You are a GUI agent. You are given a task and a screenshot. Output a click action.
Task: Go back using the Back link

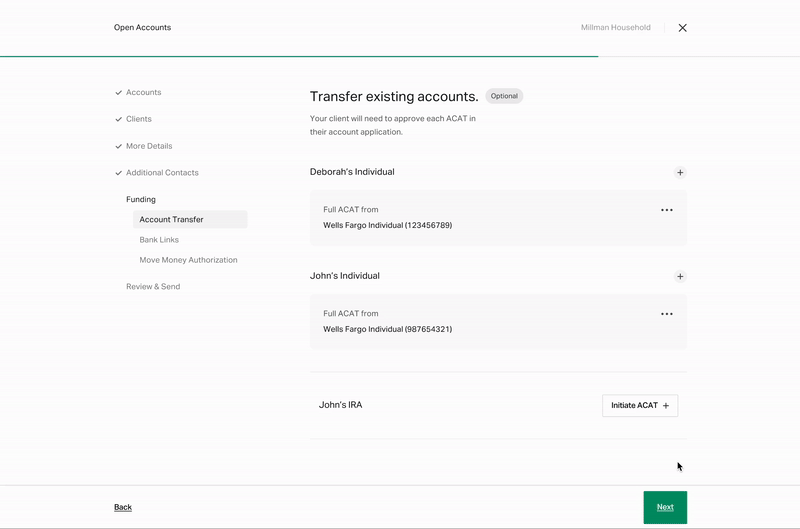pos(123,507)
